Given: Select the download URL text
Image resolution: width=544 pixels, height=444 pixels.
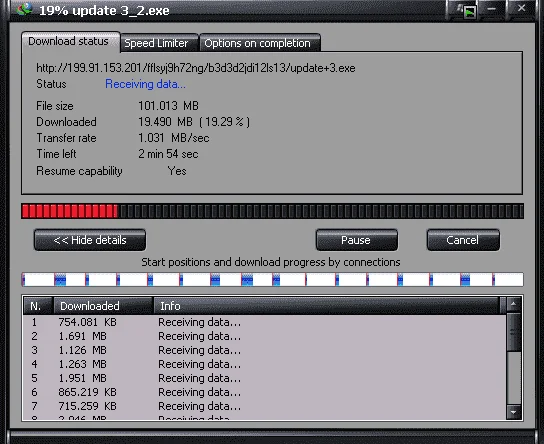Looking at the screenshot, I should point(196,68).
